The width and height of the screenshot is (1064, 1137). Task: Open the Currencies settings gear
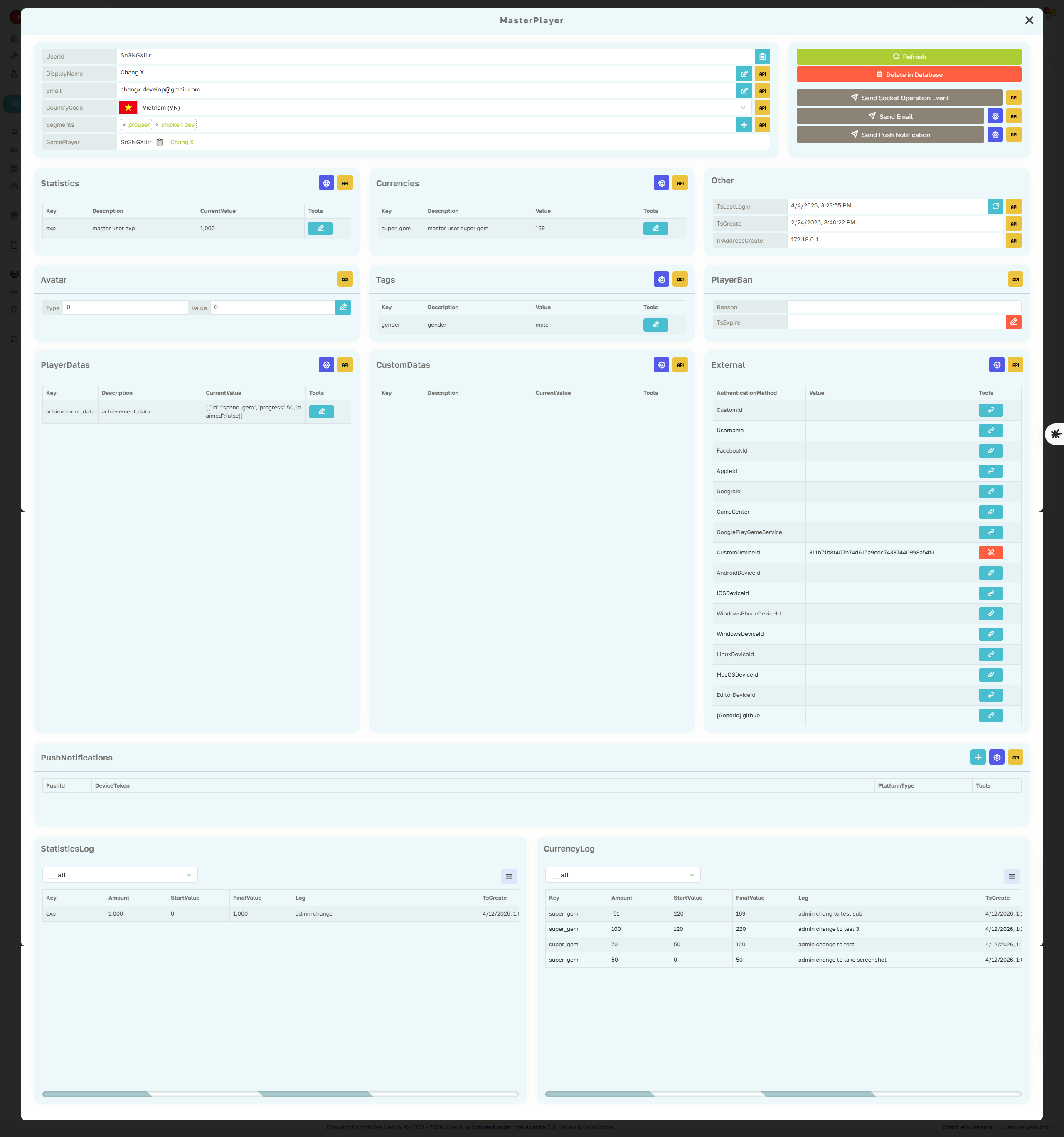[661, 183]
